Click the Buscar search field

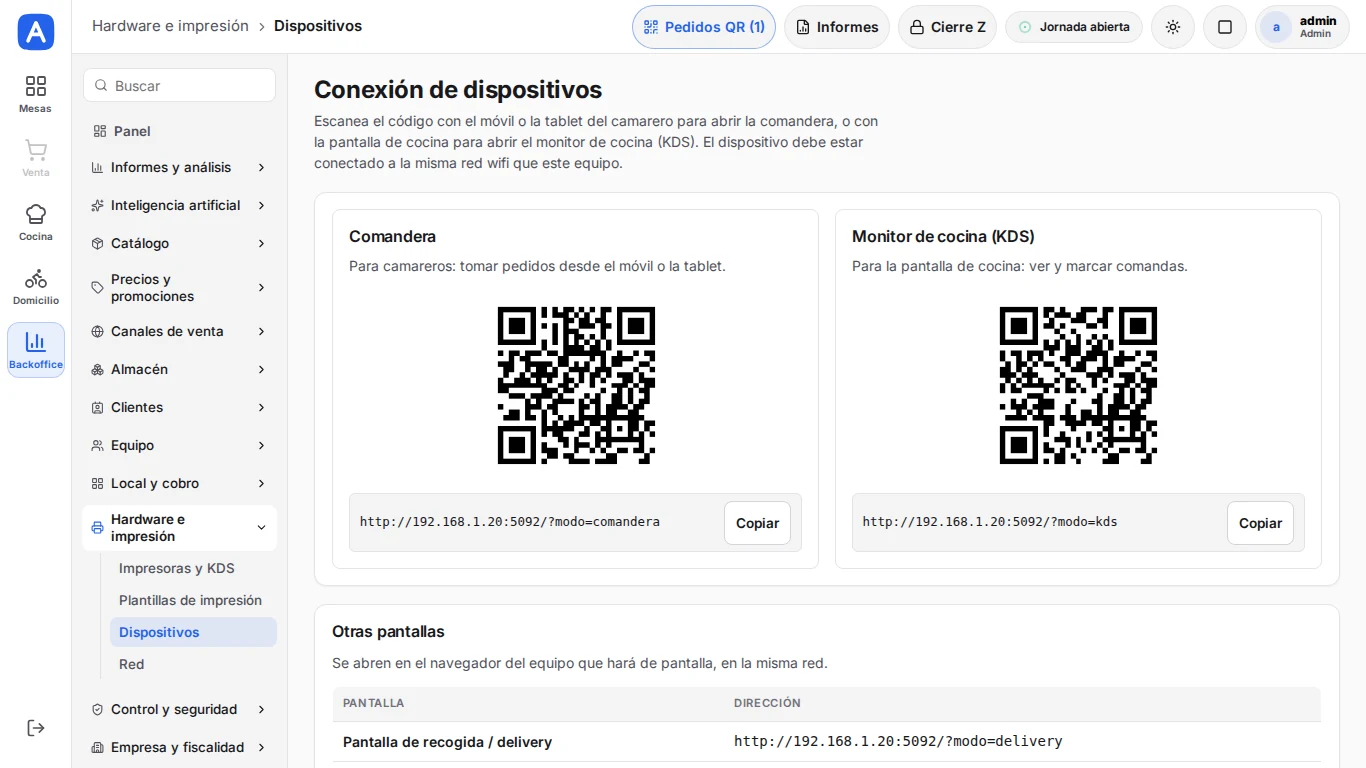(x=179, y=85)
